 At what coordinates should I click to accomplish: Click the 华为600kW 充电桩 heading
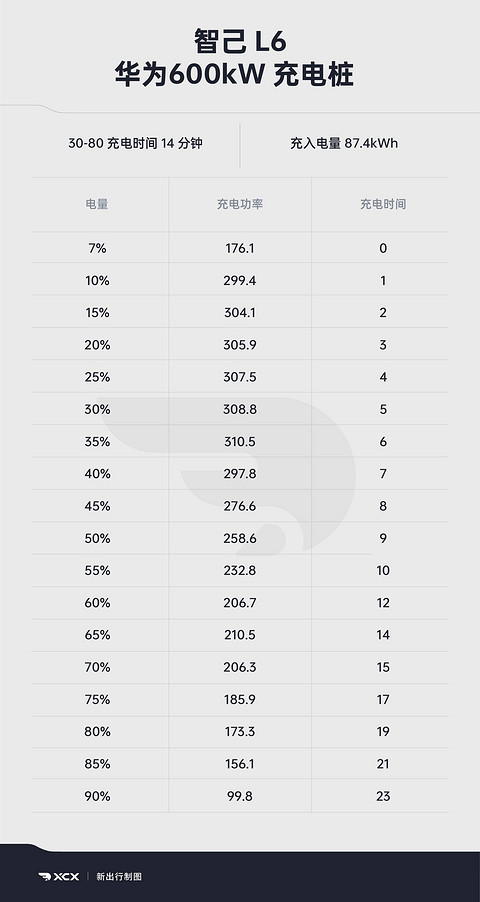[234, 75]
